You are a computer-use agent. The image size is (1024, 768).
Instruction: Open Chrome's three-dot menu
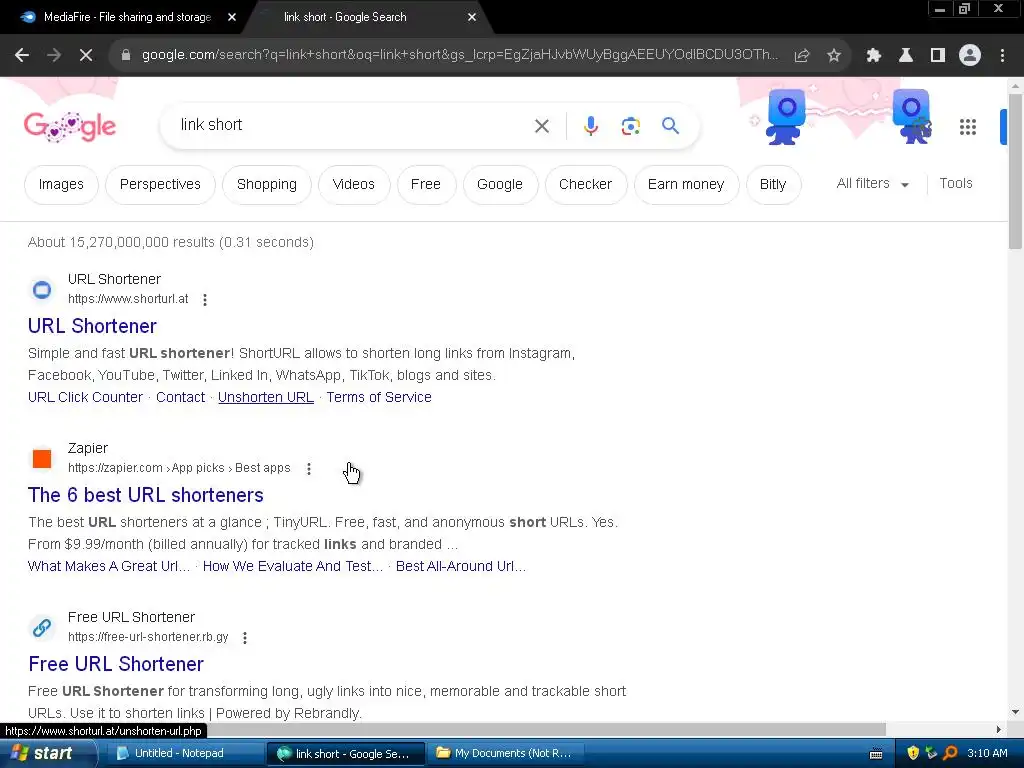(1002, 56)
